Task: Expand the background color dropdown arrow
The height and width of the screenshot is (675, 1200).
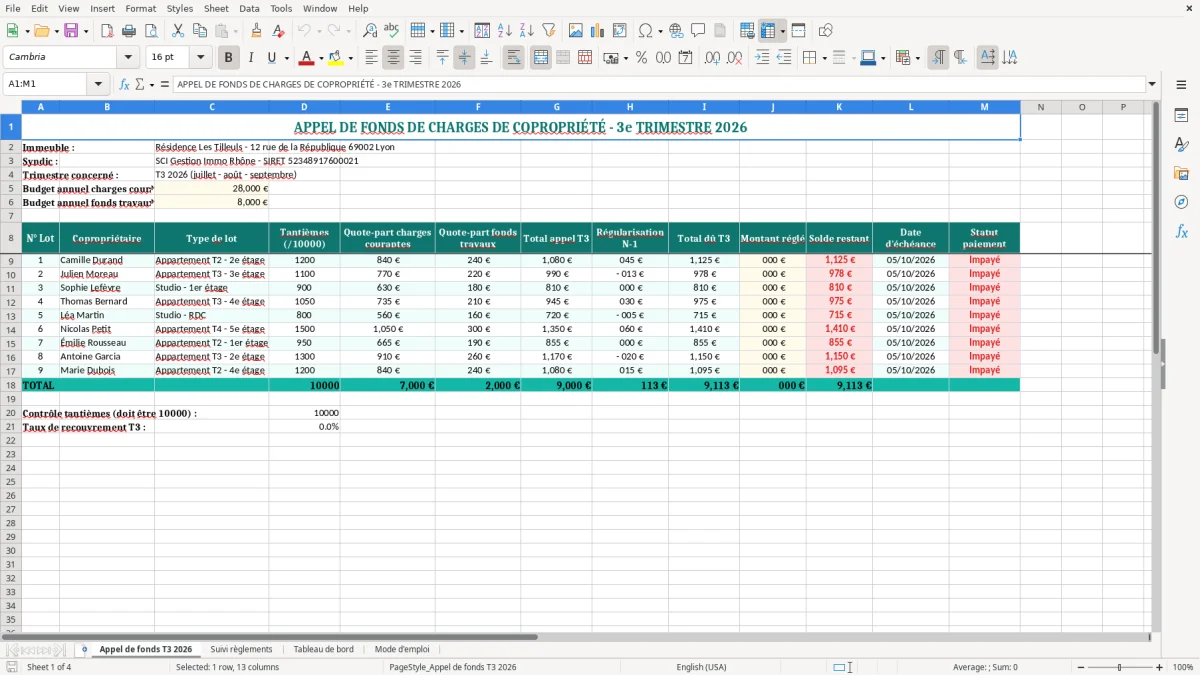Action: pyautogui.click(x=350, y=58)
